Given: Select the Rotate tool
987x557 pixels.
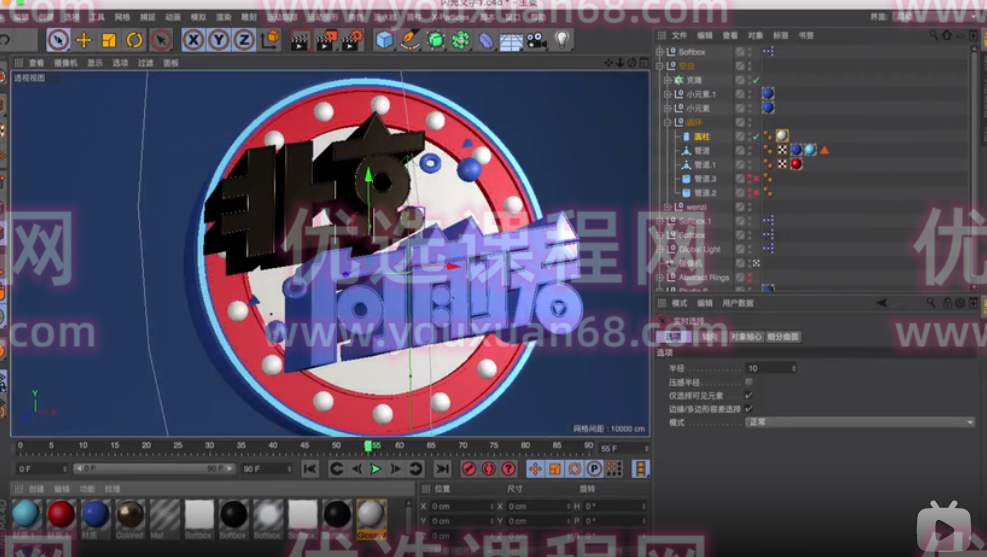Looking at the screenshot, I should pyautogui.click(x=134, y=40).
